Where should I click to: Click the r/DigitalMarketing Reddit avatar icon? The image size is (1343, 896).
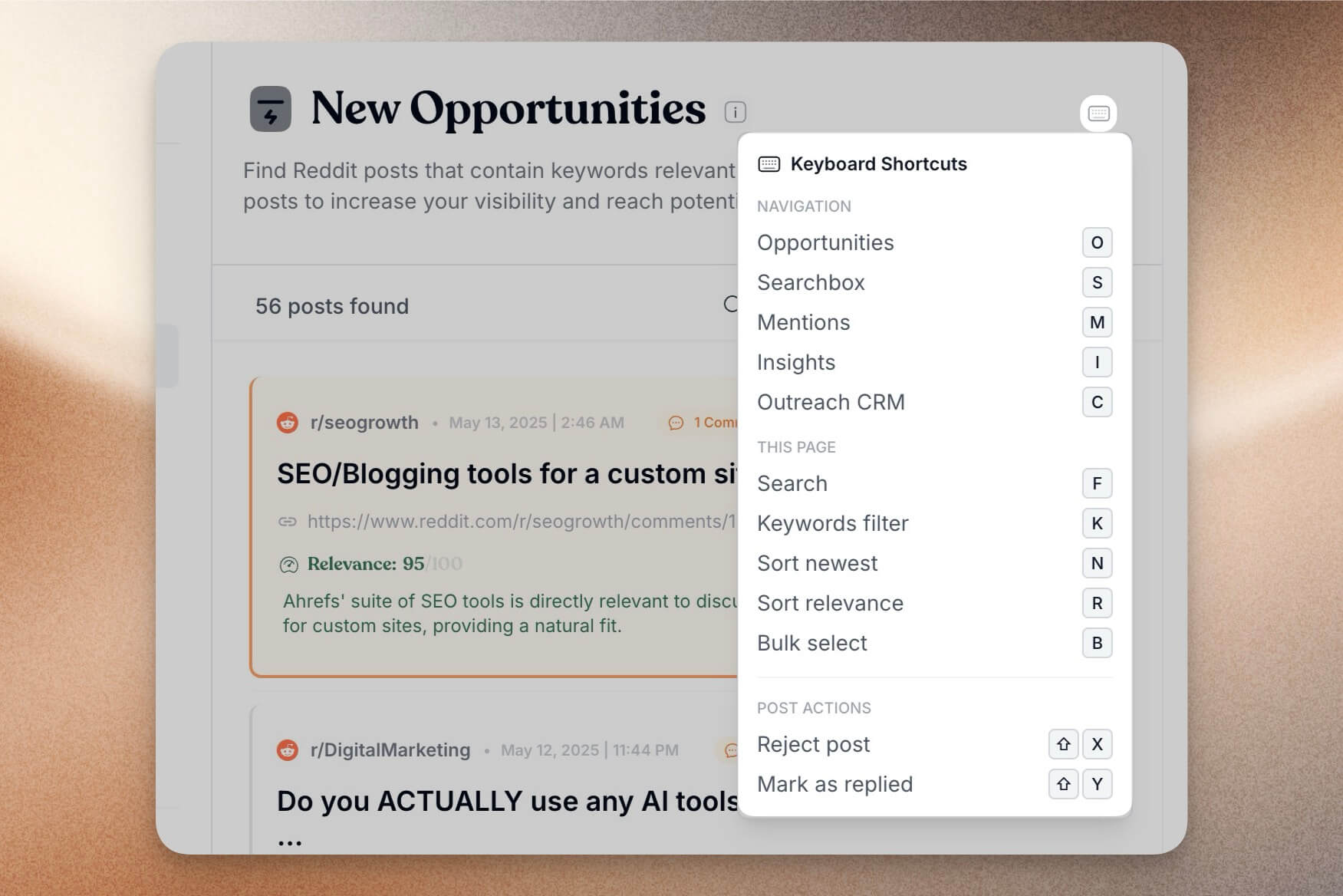click(x=288, y=750)
